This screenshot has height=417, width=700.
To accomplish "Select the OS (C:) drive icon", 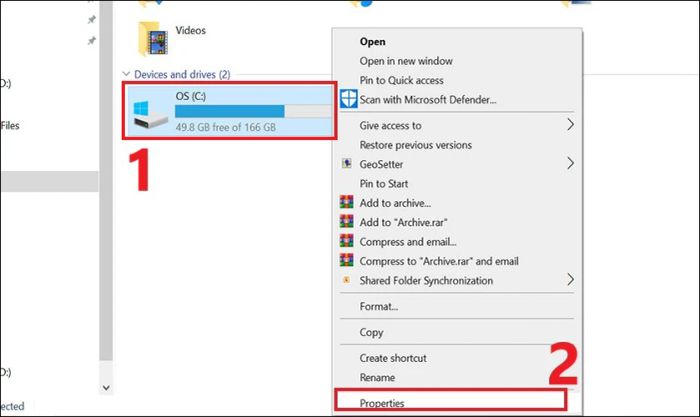I will tap(150, 115).
